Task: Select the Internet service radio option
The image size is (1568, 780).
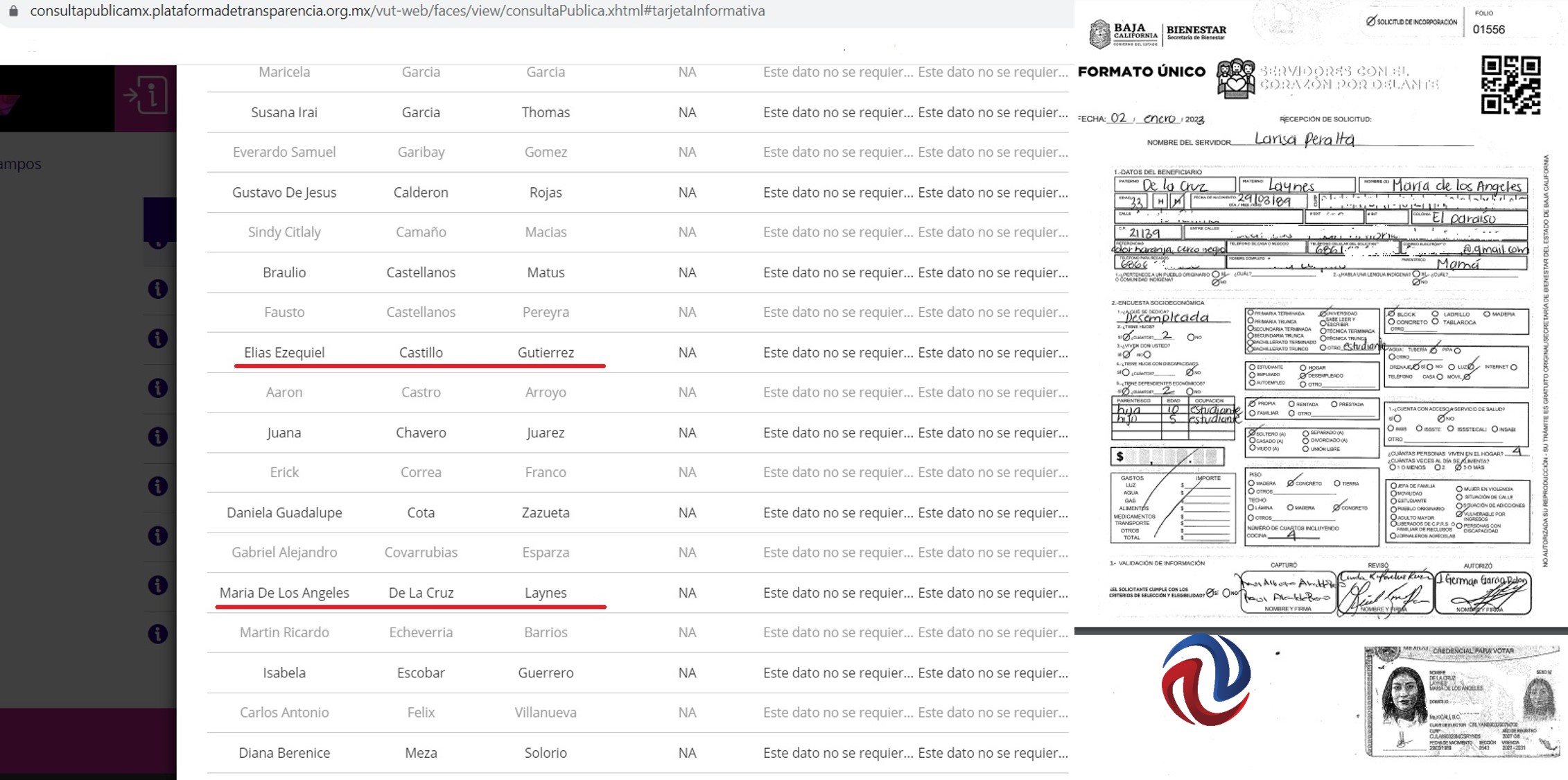Action: point(1513,367)
